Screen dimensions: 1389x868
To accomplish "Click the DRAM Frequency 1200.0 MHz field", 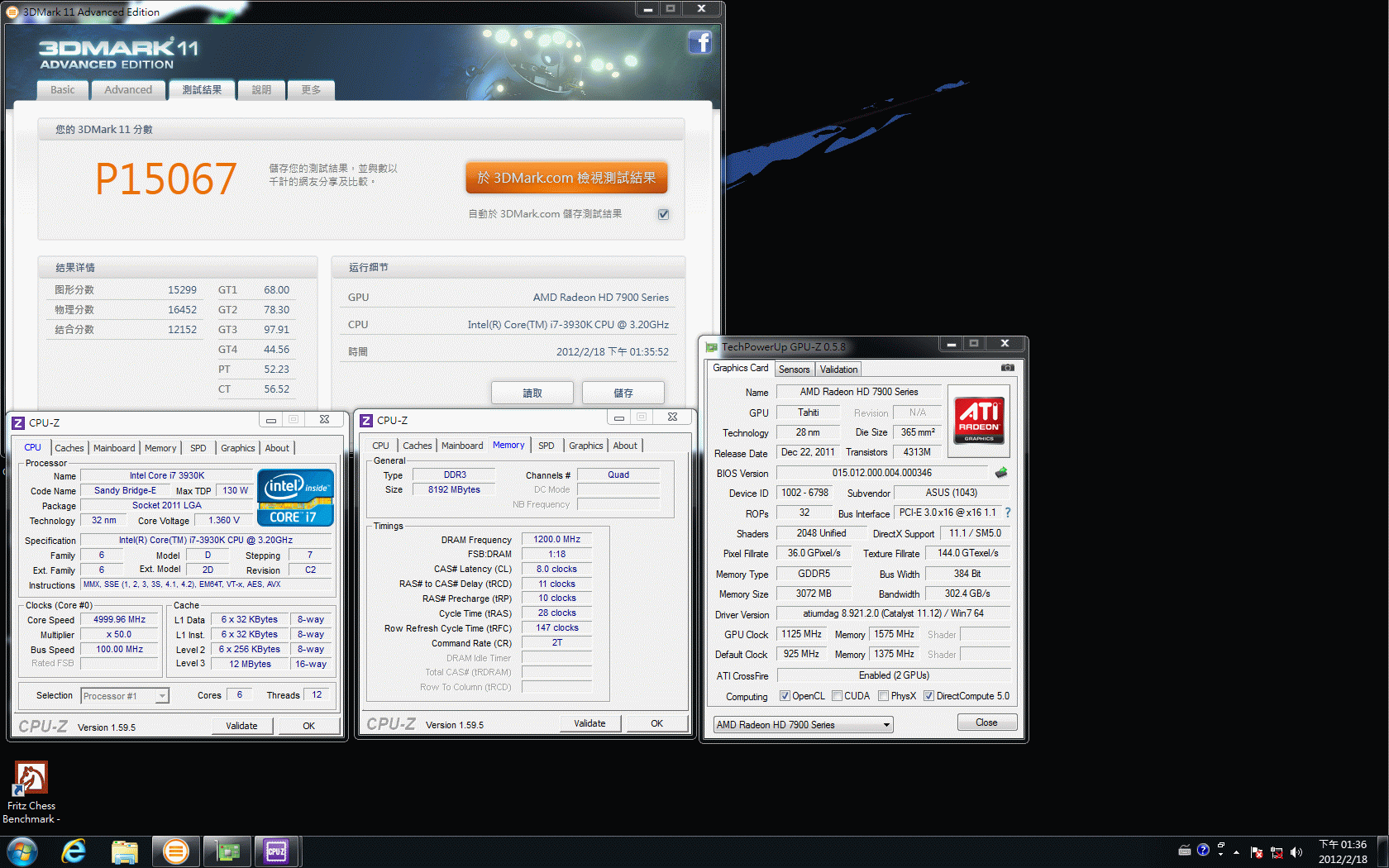I will coord(557,539).
